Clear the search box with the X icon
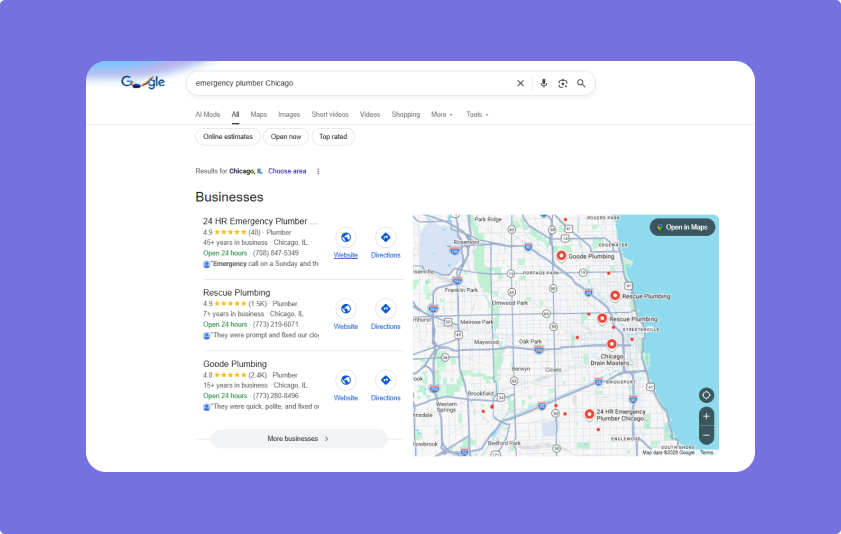The height and width of the screenshot is (534, 841). (520, 83)
